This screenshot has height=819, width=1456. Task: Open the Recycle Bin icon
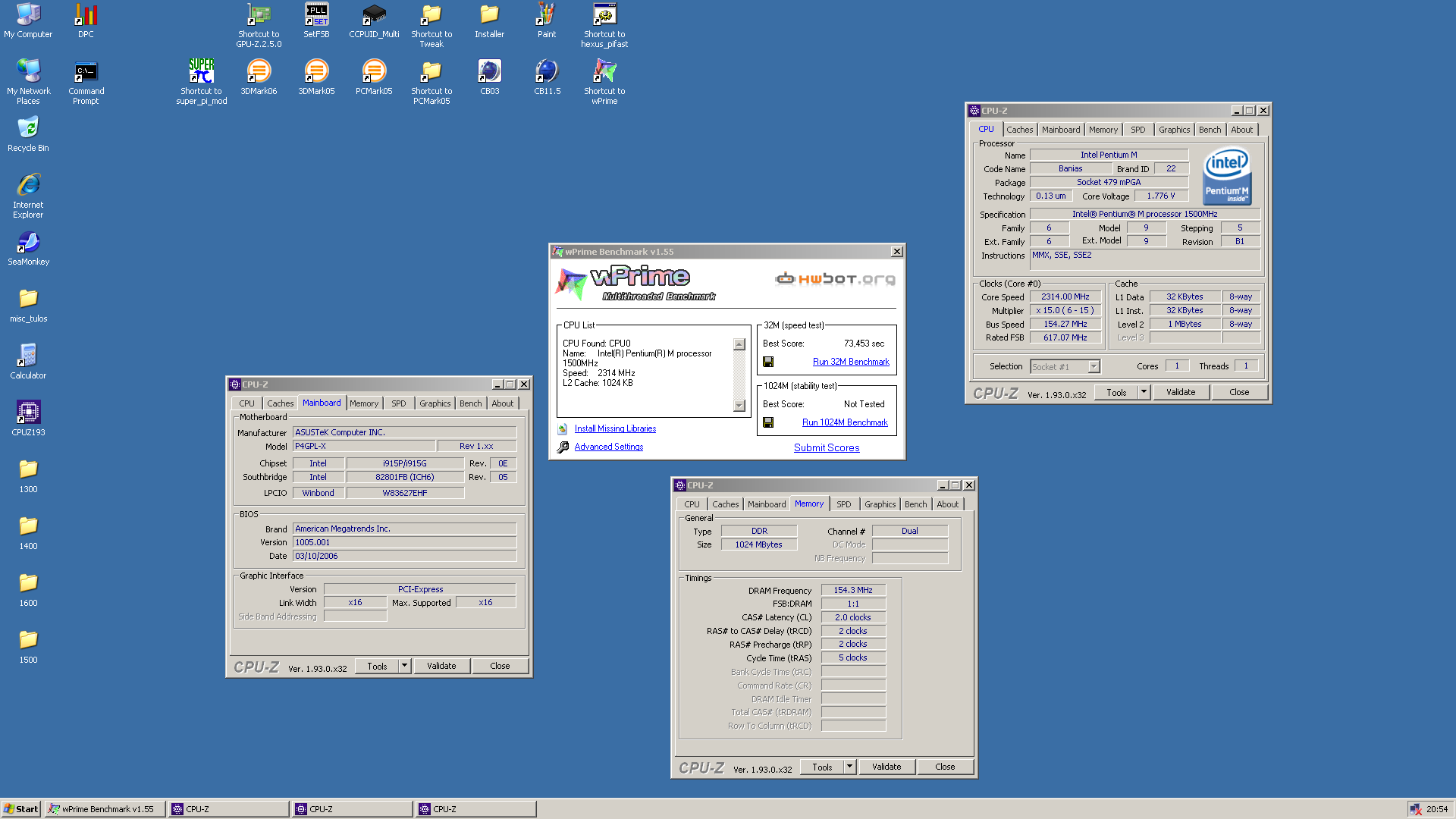point(28,134)
